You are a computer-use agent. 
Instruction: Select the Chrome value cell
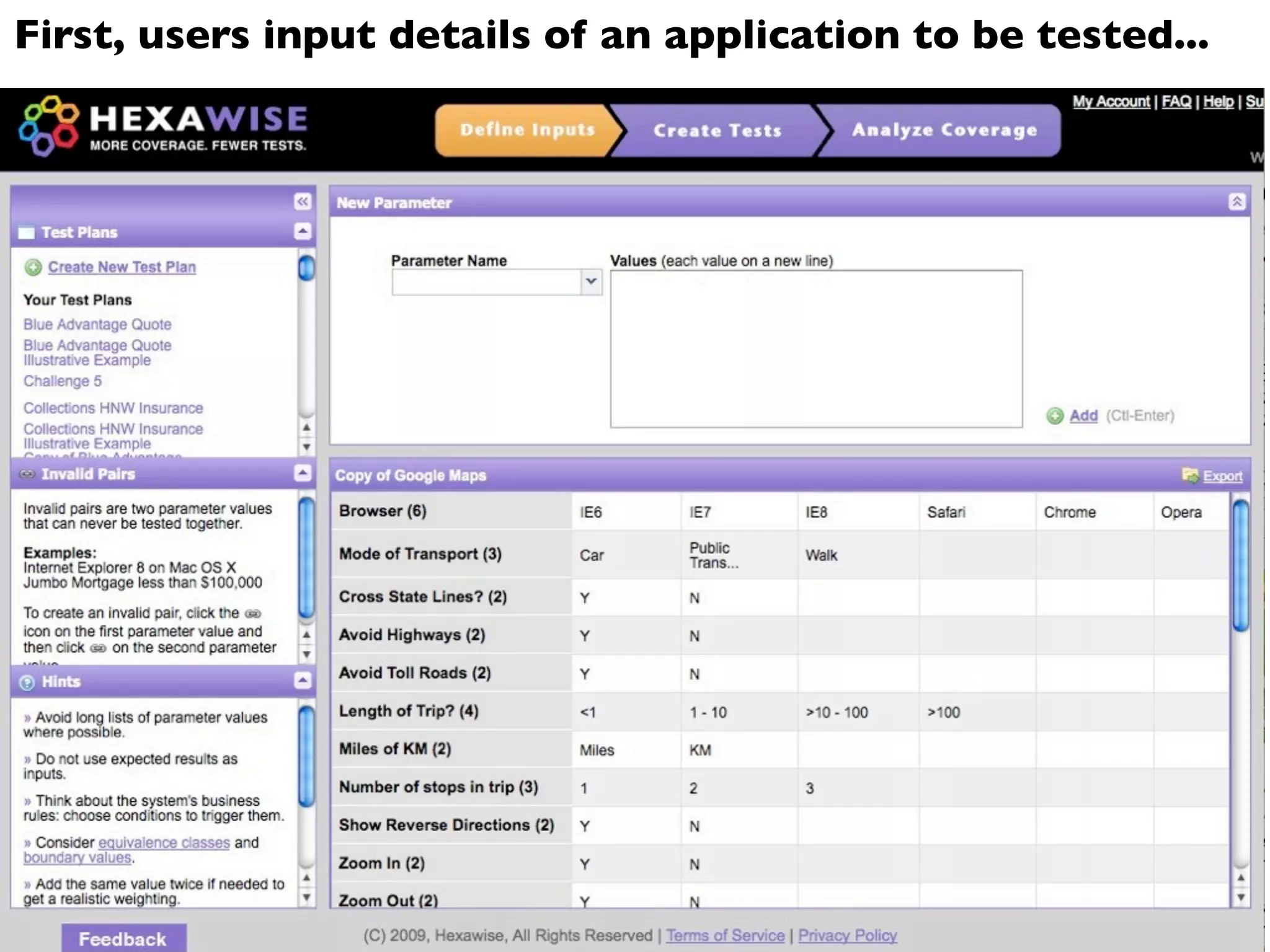tap(1094, 512)
